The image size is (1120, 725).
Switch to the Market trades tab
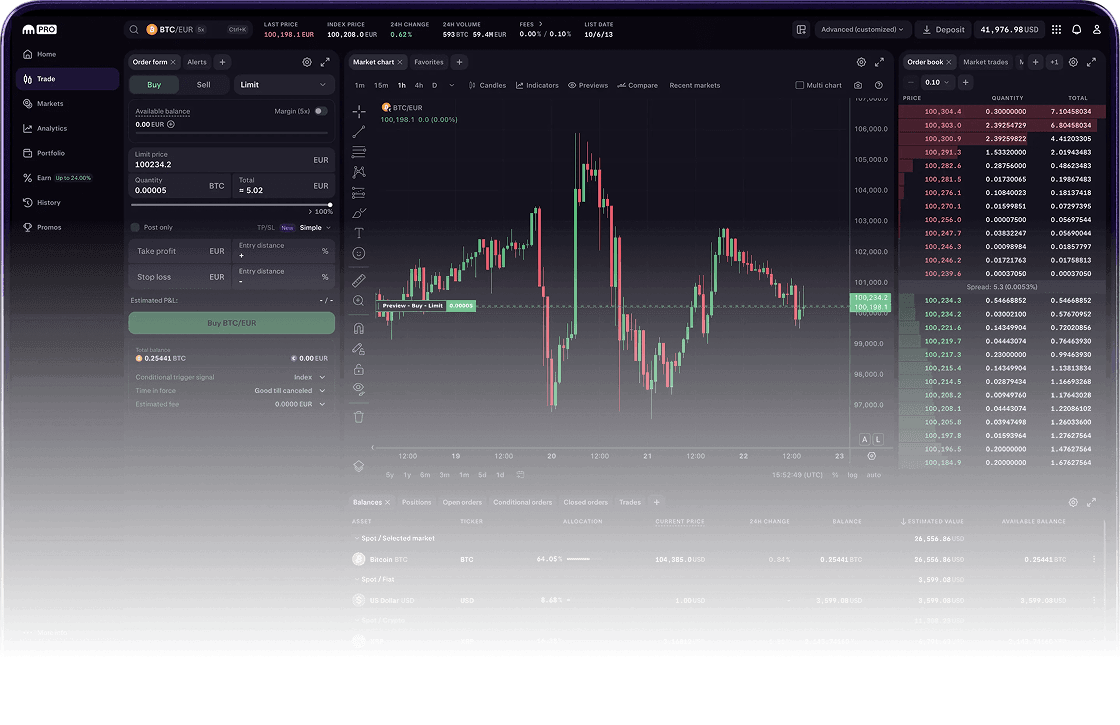click(x=985, y=62)
